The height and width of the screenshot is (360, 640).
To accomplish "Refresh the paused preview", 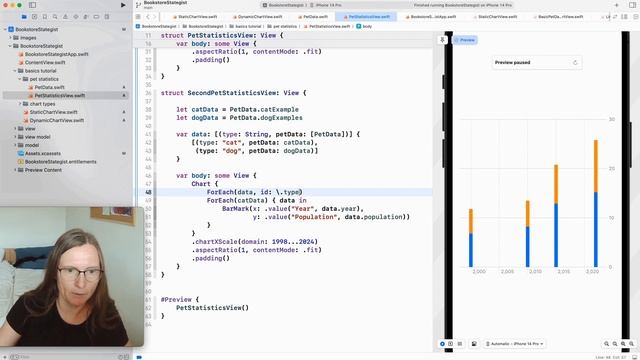I will (575, 62).
